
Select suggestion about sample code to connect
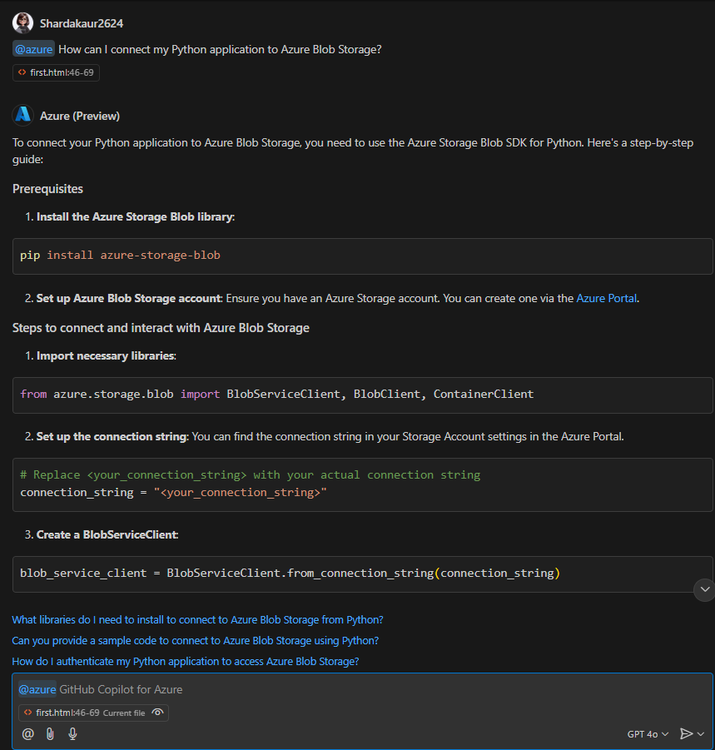(195, 641)
